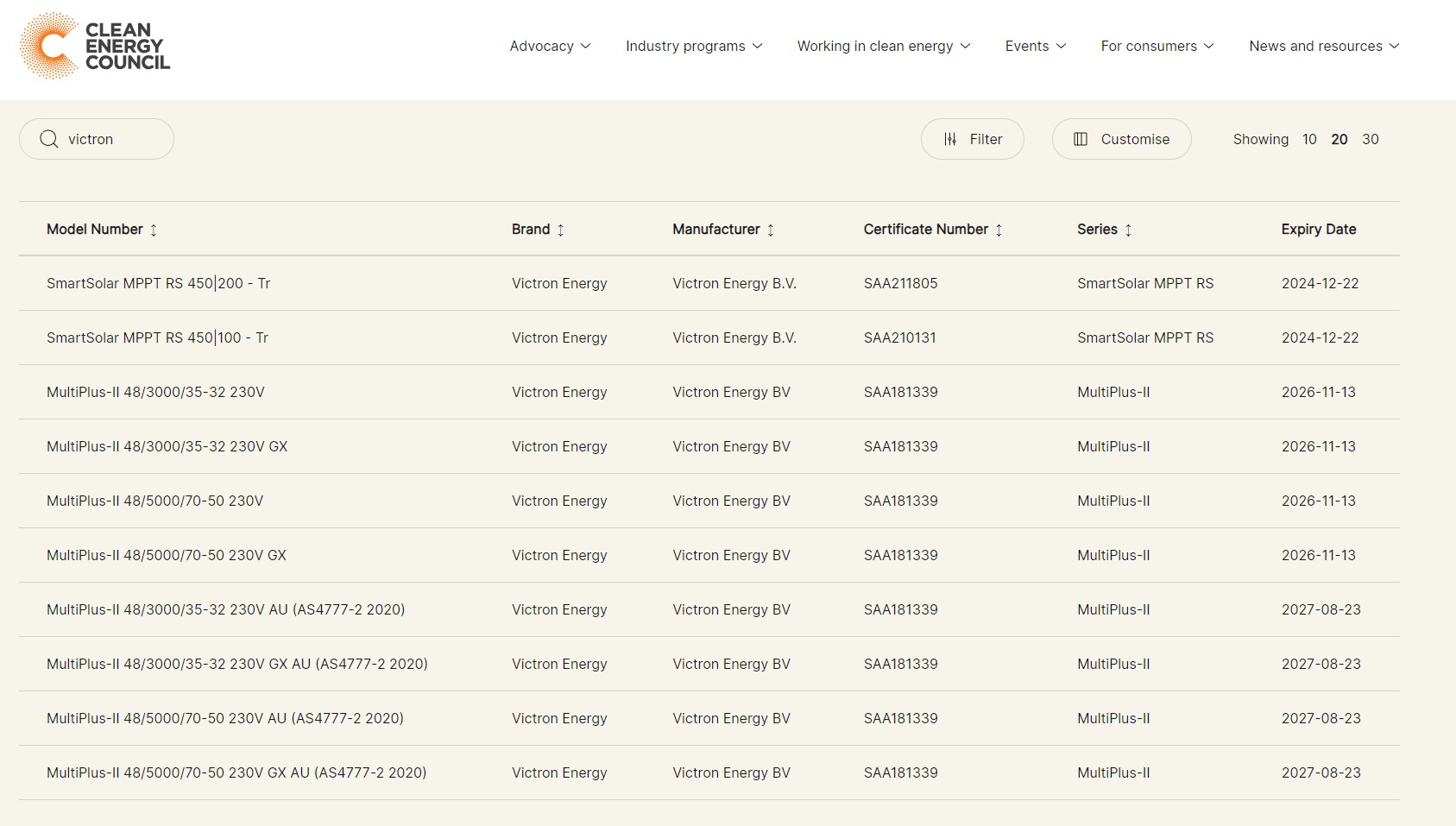
Task: Expand News and resources chevron
Action: (x=1395, y=46)
